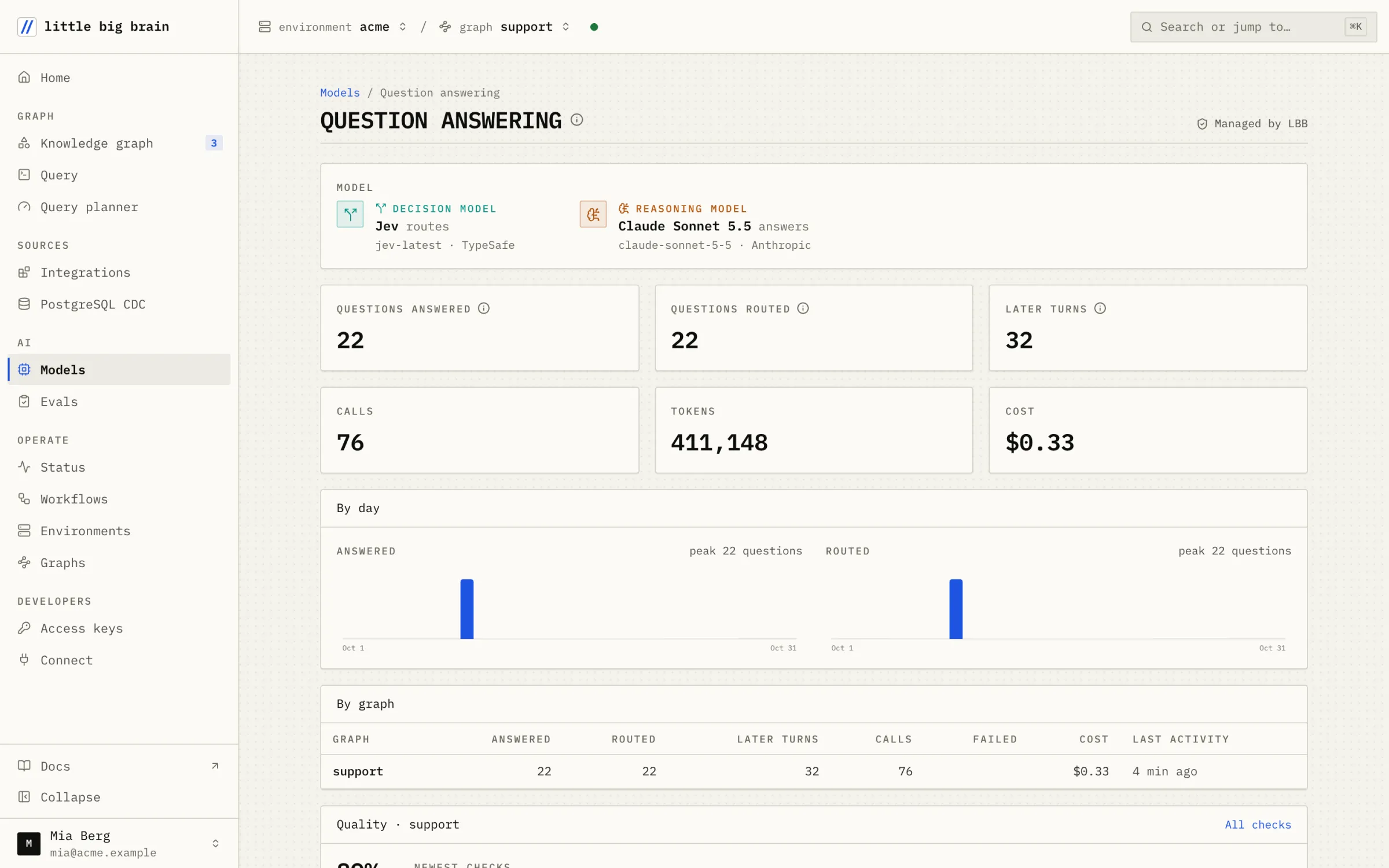Click info icon beside Question Answering title

point(576,120)
